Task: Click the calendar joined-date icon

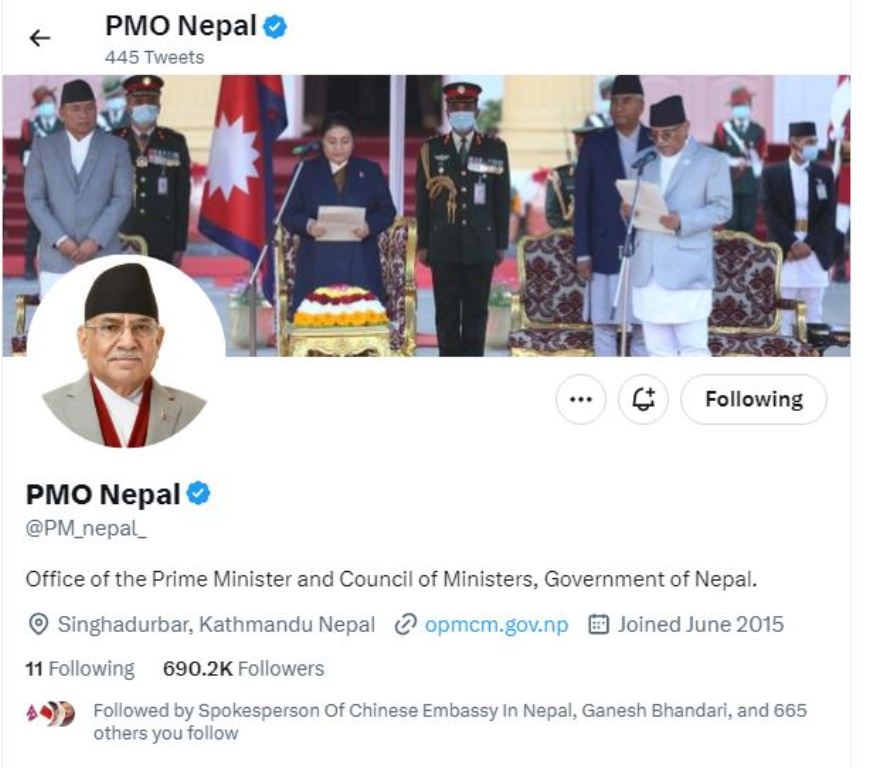Action: coord(598,624)
